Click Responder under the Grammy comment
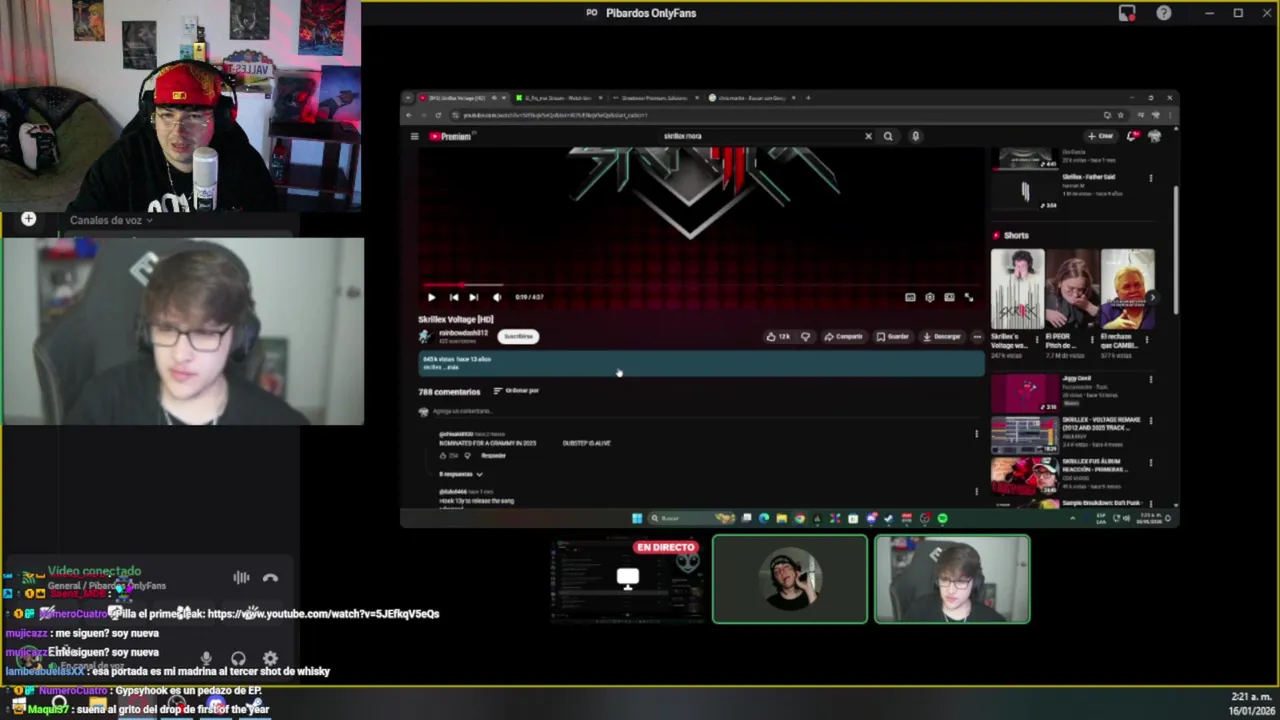The height and width of the screenshot is (720, 1280). pyautogui.click(x=493, y=456)
